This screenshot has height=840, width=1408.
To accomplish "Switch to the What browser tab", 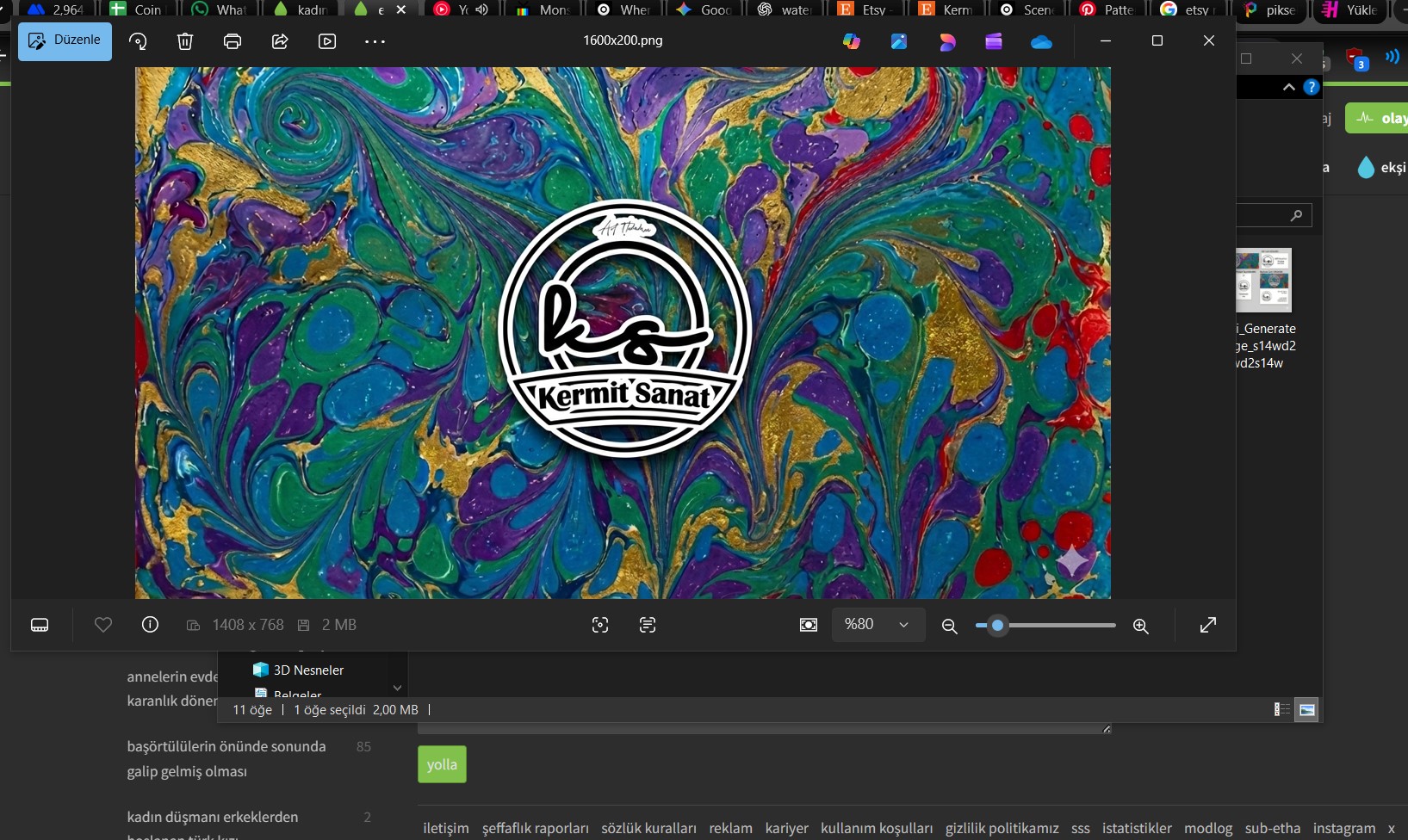I will (220, 9).
